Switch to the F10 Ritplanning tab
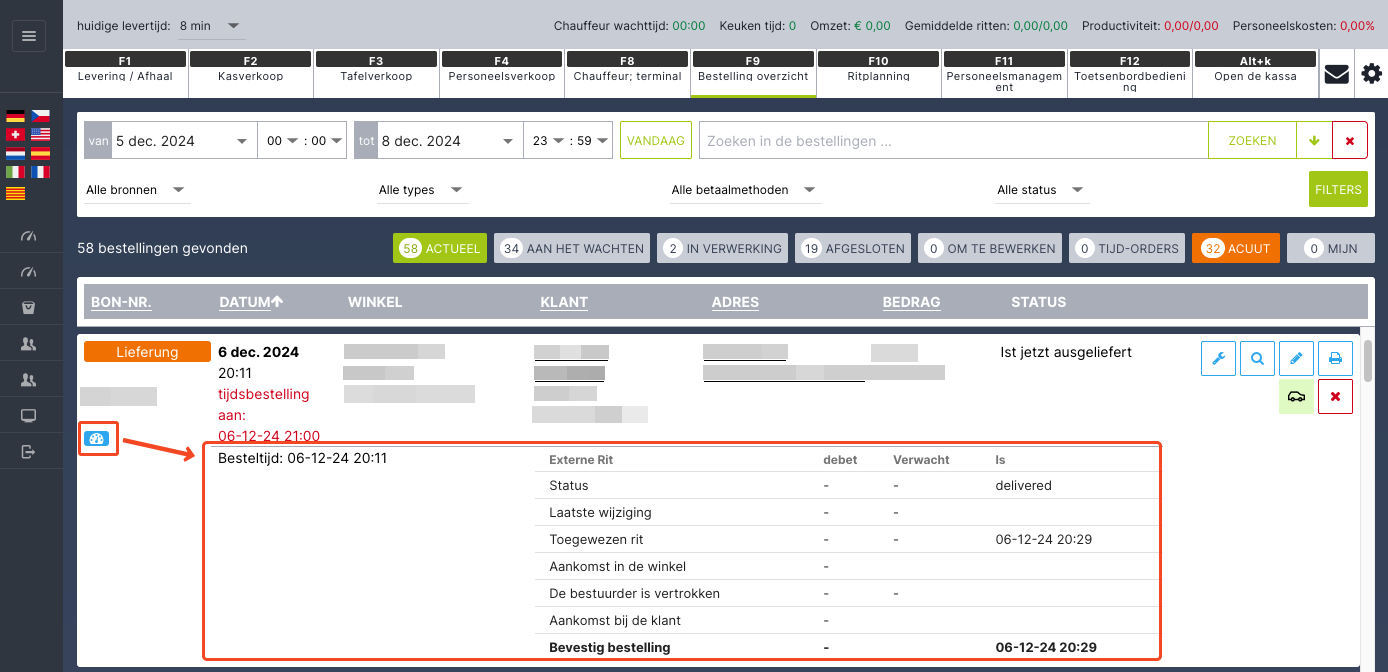The image size is (1388, 672). (x=878, y=69)
